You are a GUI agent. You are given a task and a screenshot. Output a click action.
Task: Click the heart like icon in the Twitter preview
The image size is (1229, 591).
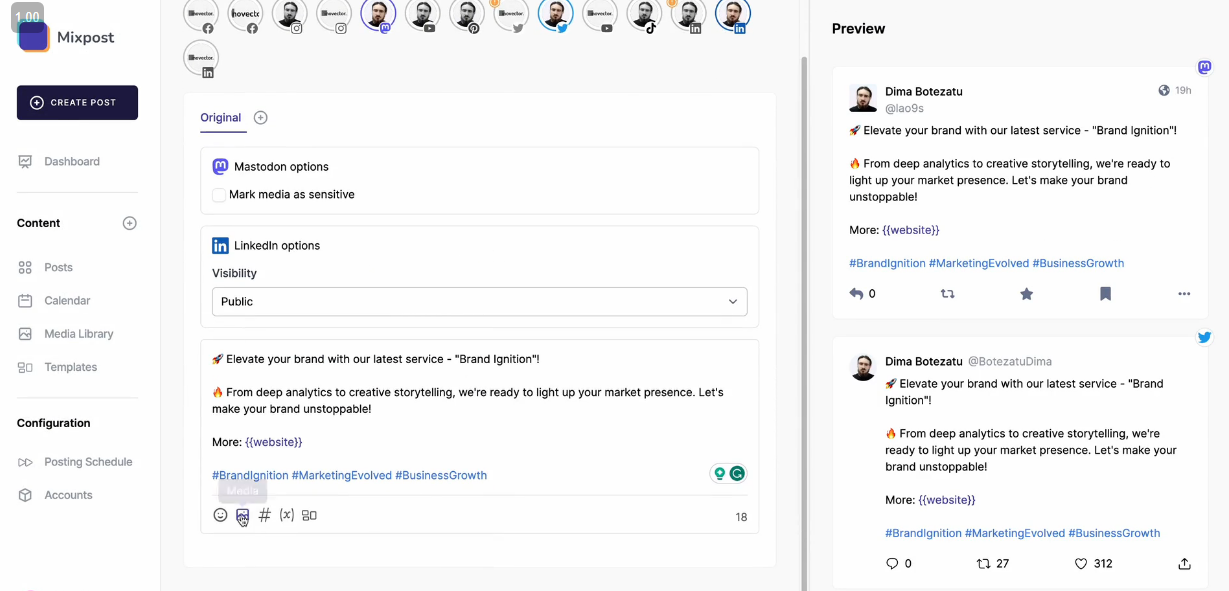1080,564
